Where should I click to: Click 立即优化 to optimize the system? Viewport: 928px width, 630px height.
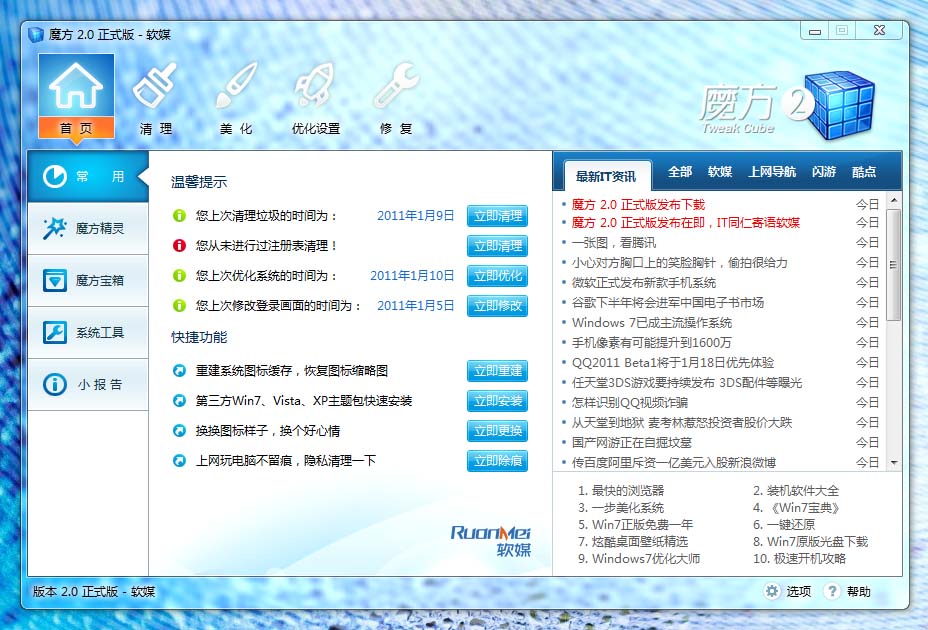[498, 278]
